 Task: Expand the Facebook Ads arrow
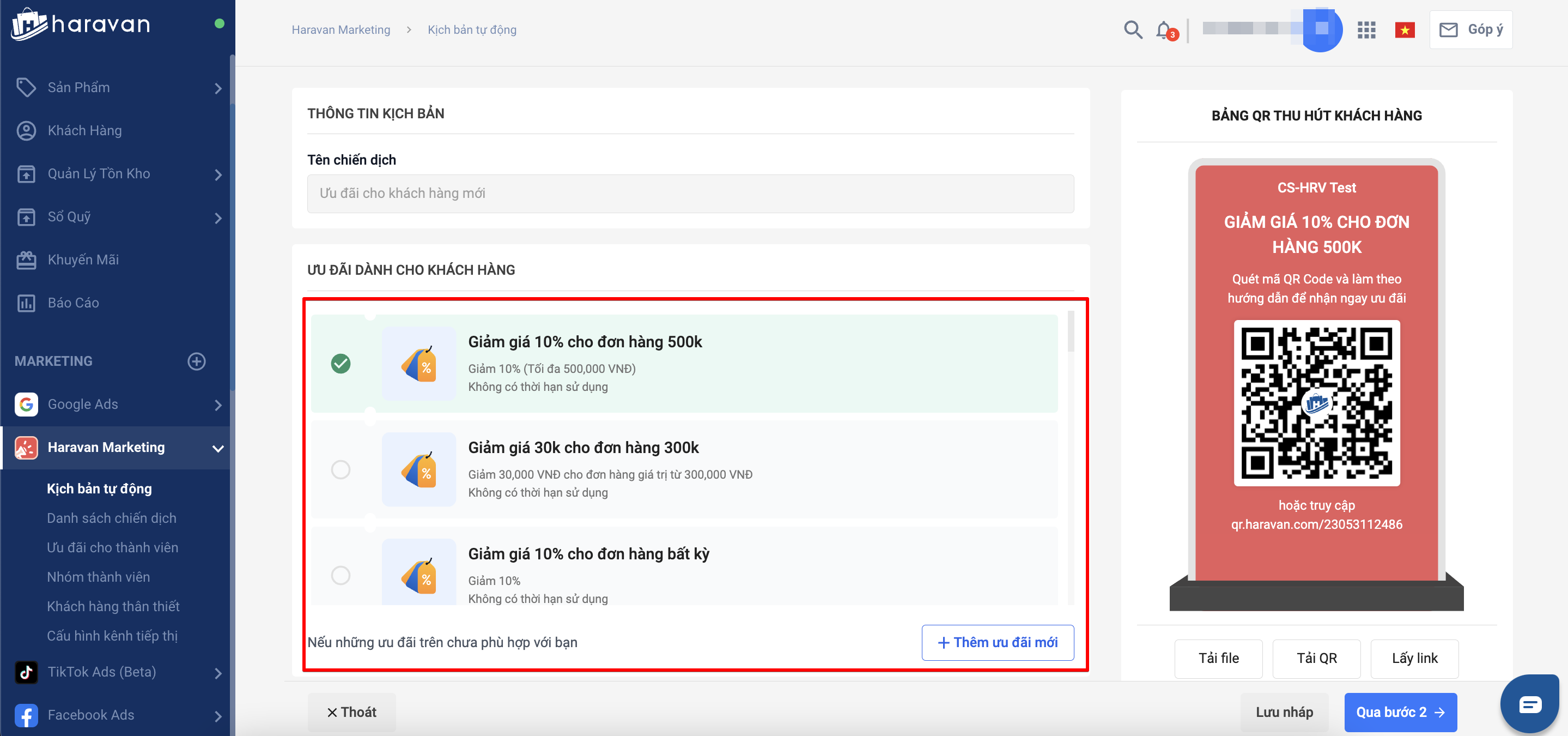click(x=218, y=716)
